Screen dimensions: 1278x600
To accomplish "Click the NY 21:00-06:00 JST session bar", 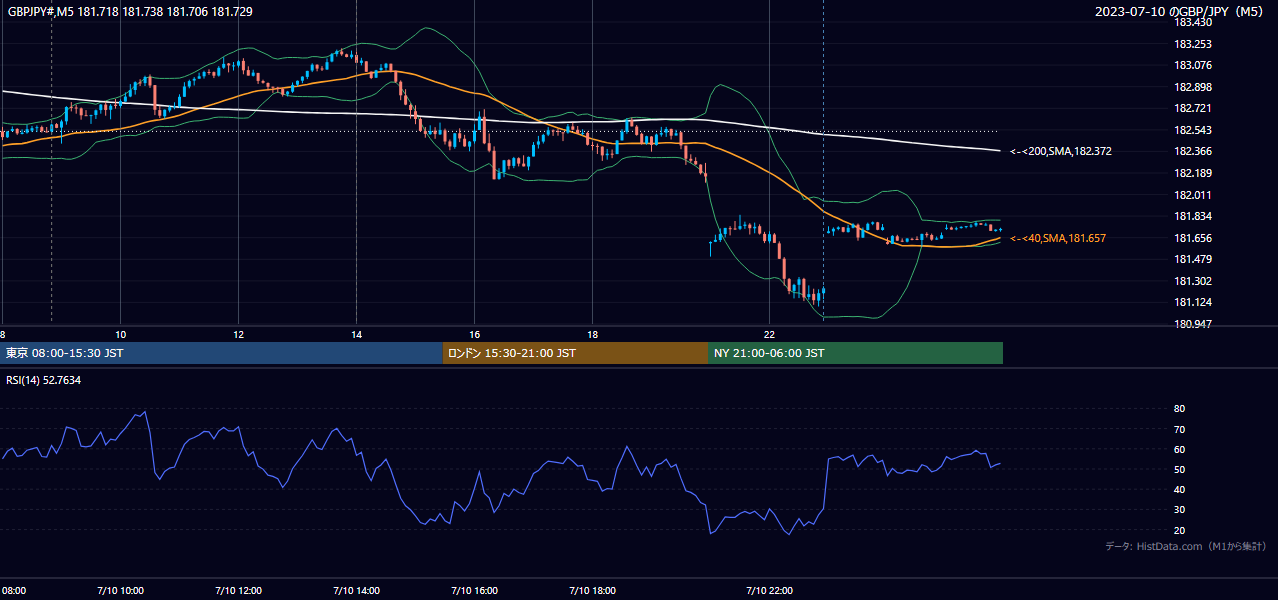I will [855, 353].
